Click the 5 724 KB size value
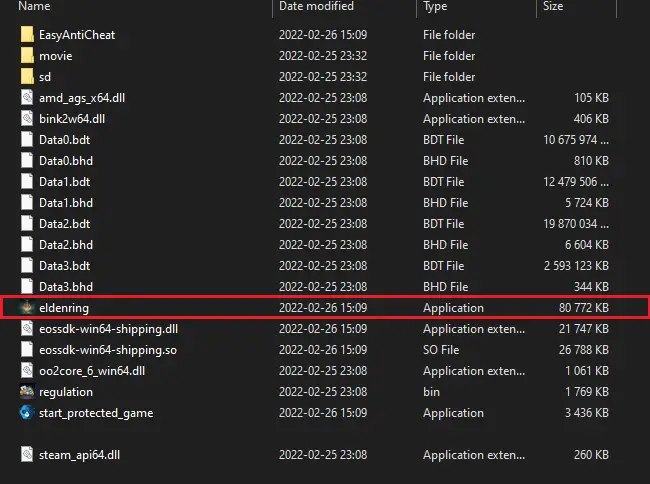650x484 pixels. click(587, 203)
